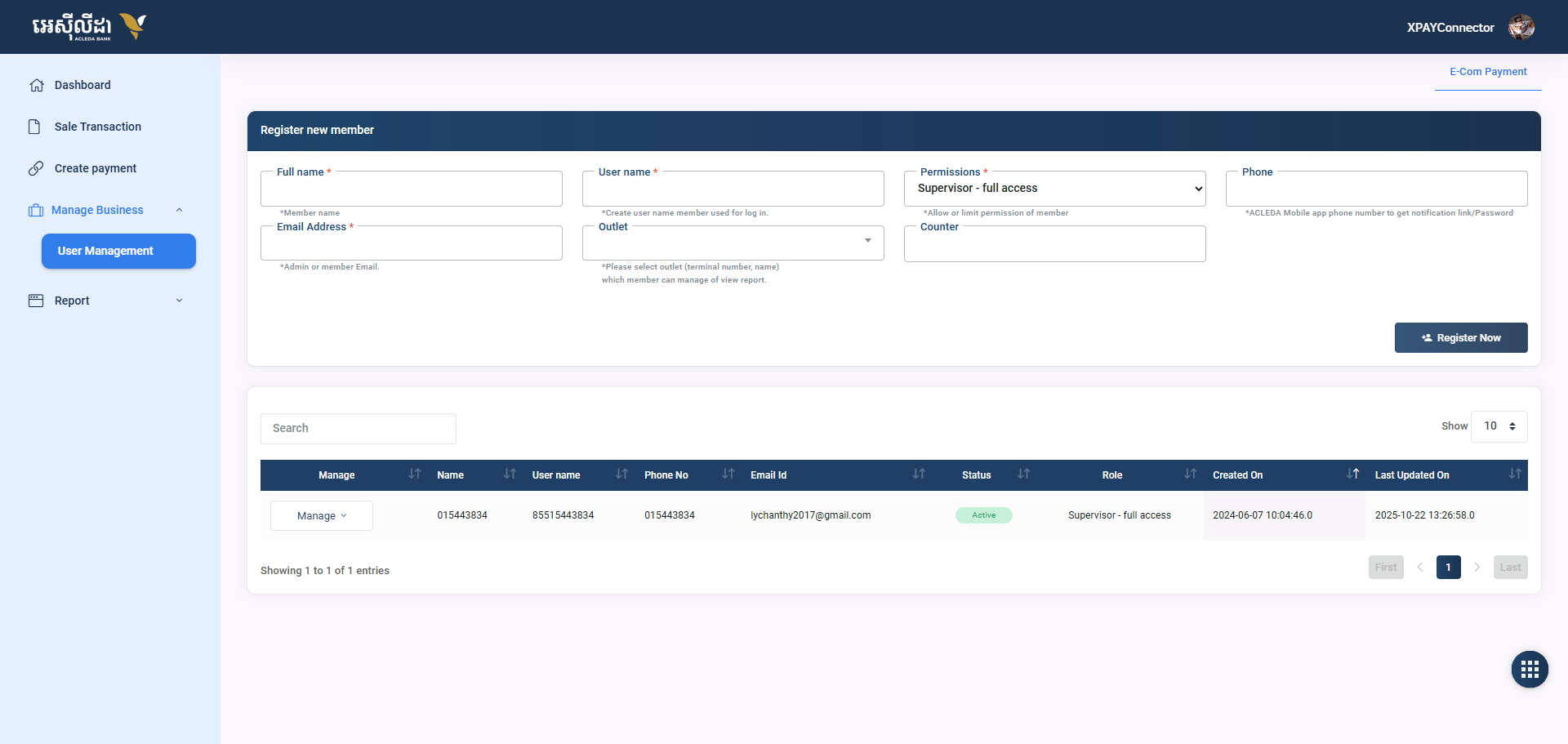Click the Search input field
1568x744 pixels.
(358, 429)
